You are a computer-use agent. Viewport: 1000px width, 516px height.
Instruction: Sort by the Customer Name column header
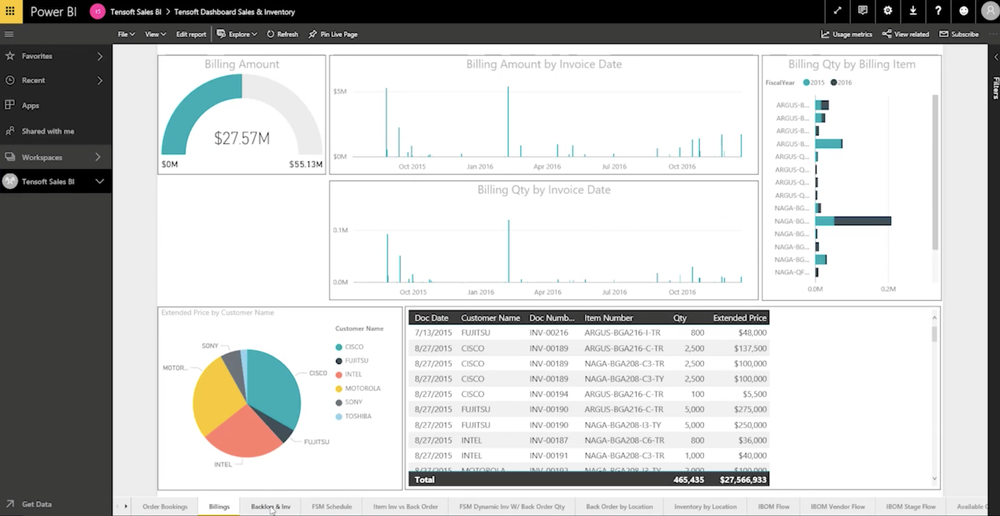(x=490, y=318)
